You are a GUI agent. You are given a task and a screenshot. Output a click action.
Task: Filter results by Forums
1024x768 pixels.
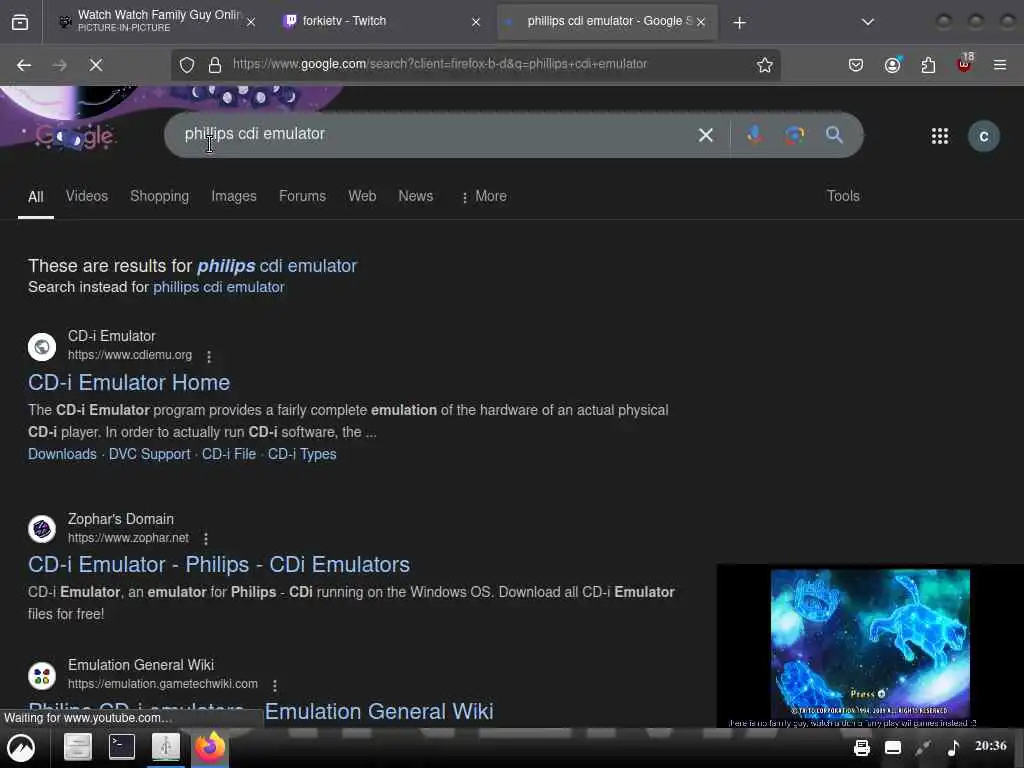coord(302,196)
